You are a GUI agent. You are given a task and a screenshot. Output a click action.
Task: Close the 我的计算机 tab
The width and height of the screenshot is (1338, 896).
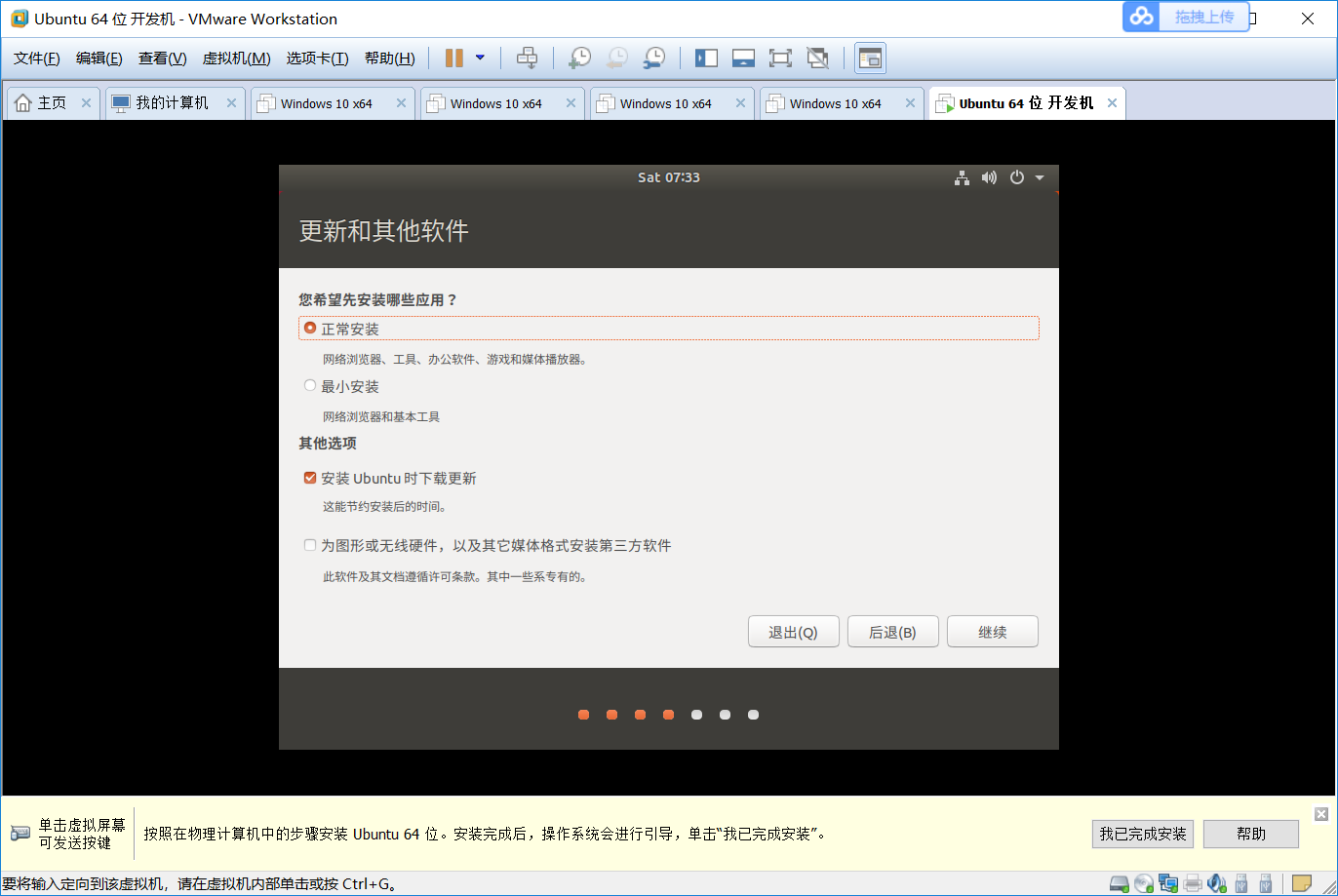pyautogui.click(x=231, y=103)
